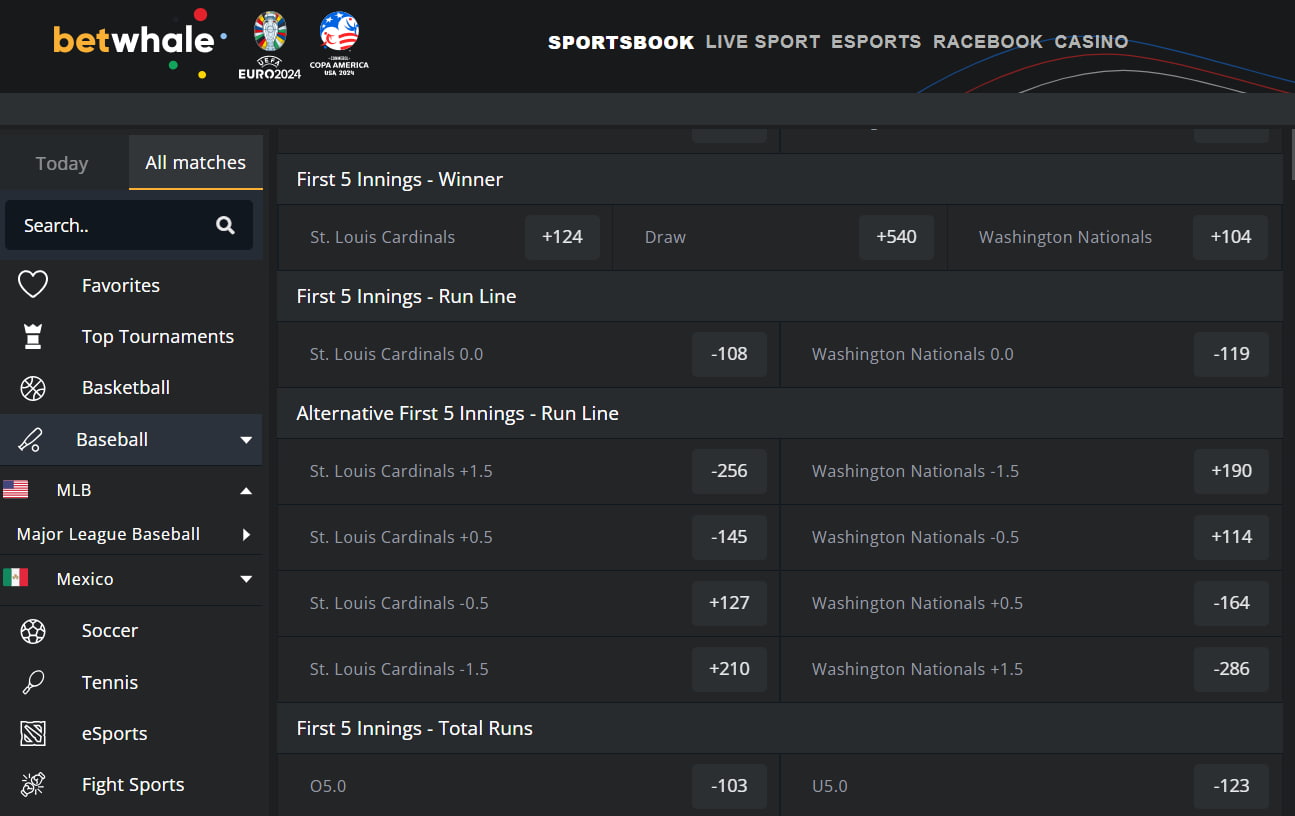Select the Basketball ball icon
The image size is (1295, 816).
coord(33,388)
